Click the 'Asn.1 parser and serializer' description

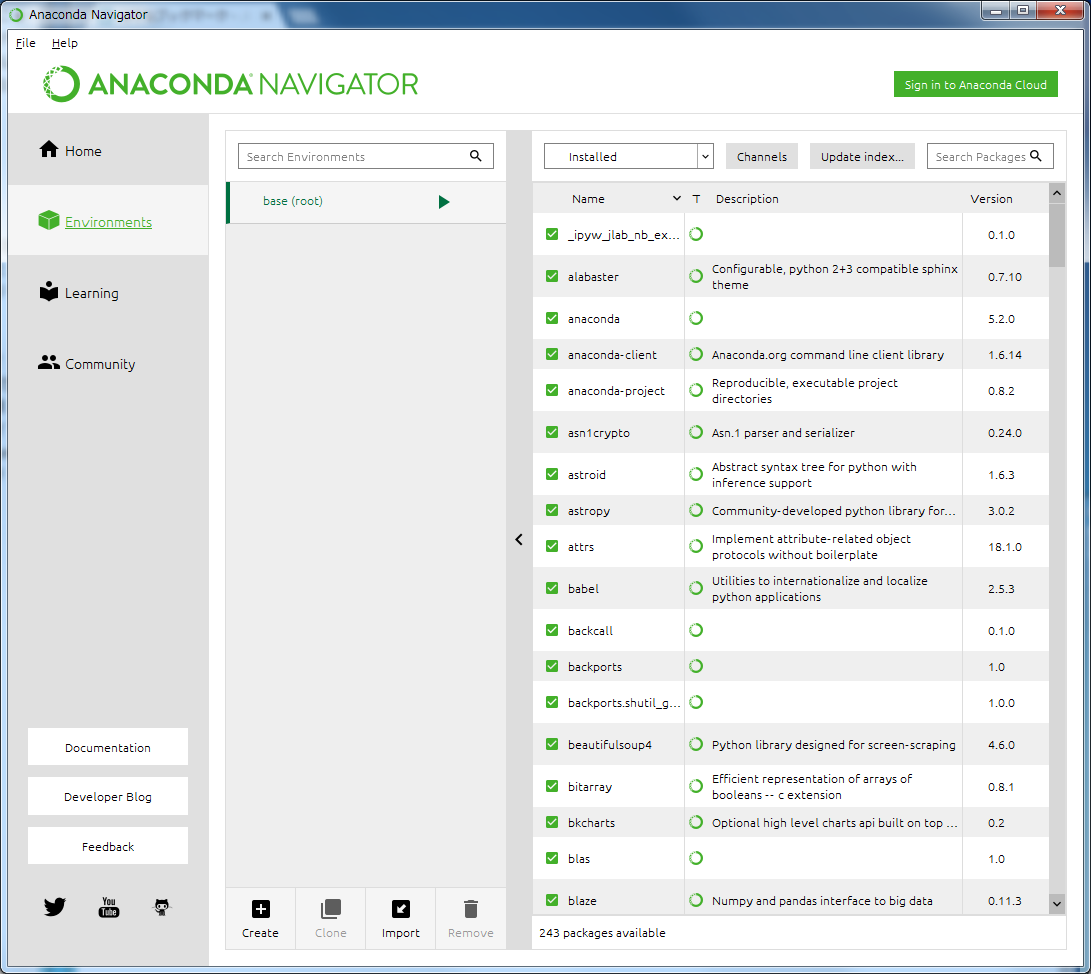783,433
